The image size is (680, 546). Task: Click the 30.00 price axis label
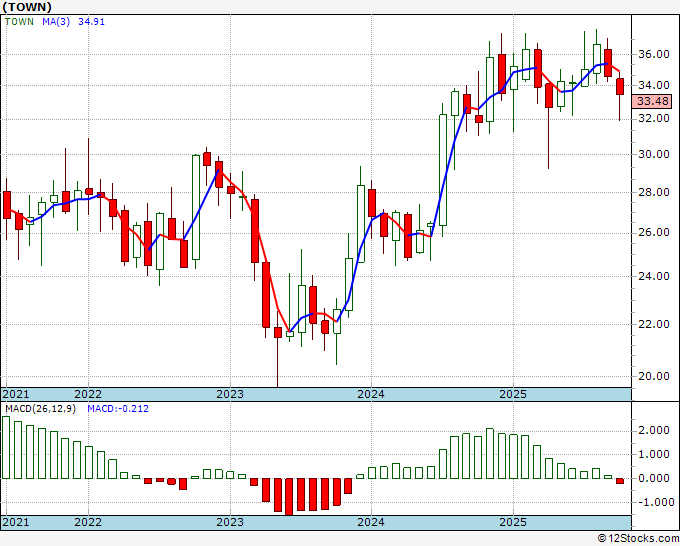pyautogui.click(x=653, y=154)
